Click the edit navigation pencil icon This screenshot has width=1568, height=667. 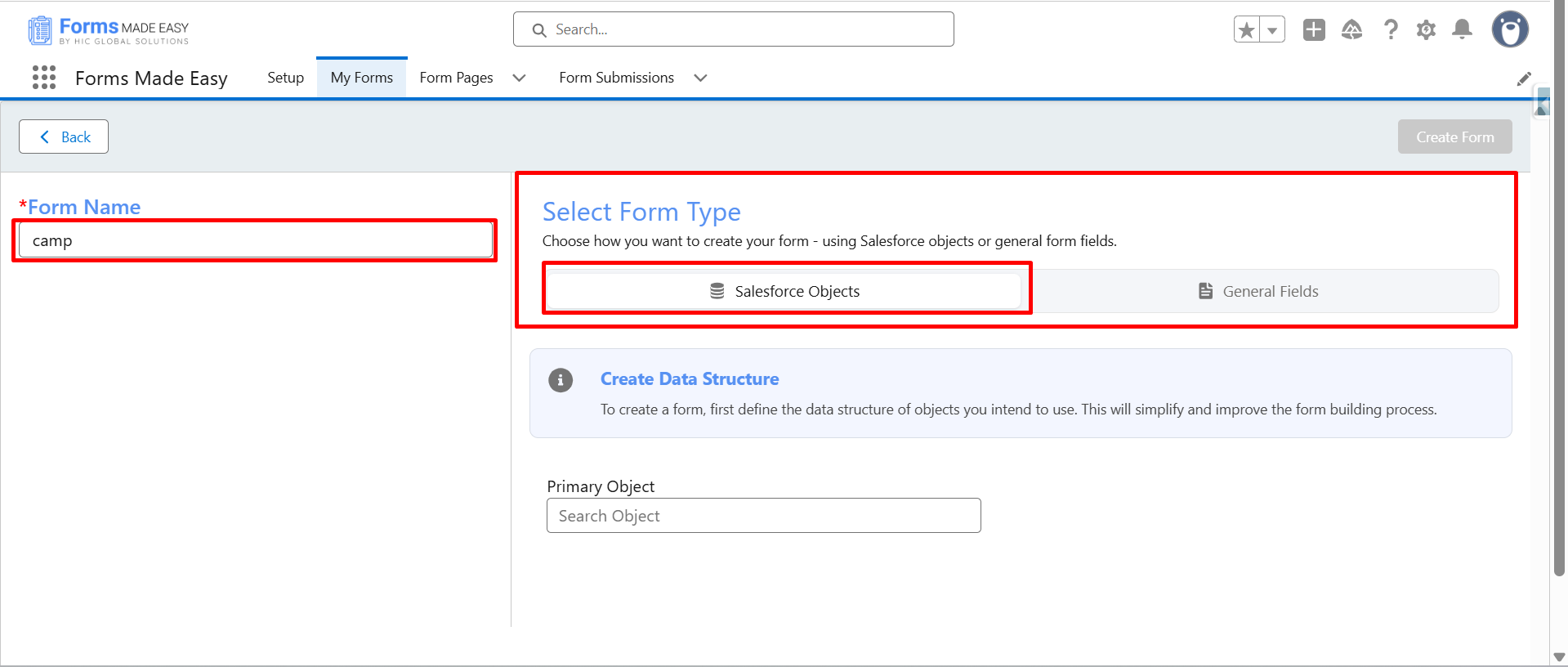point(1524,78)
